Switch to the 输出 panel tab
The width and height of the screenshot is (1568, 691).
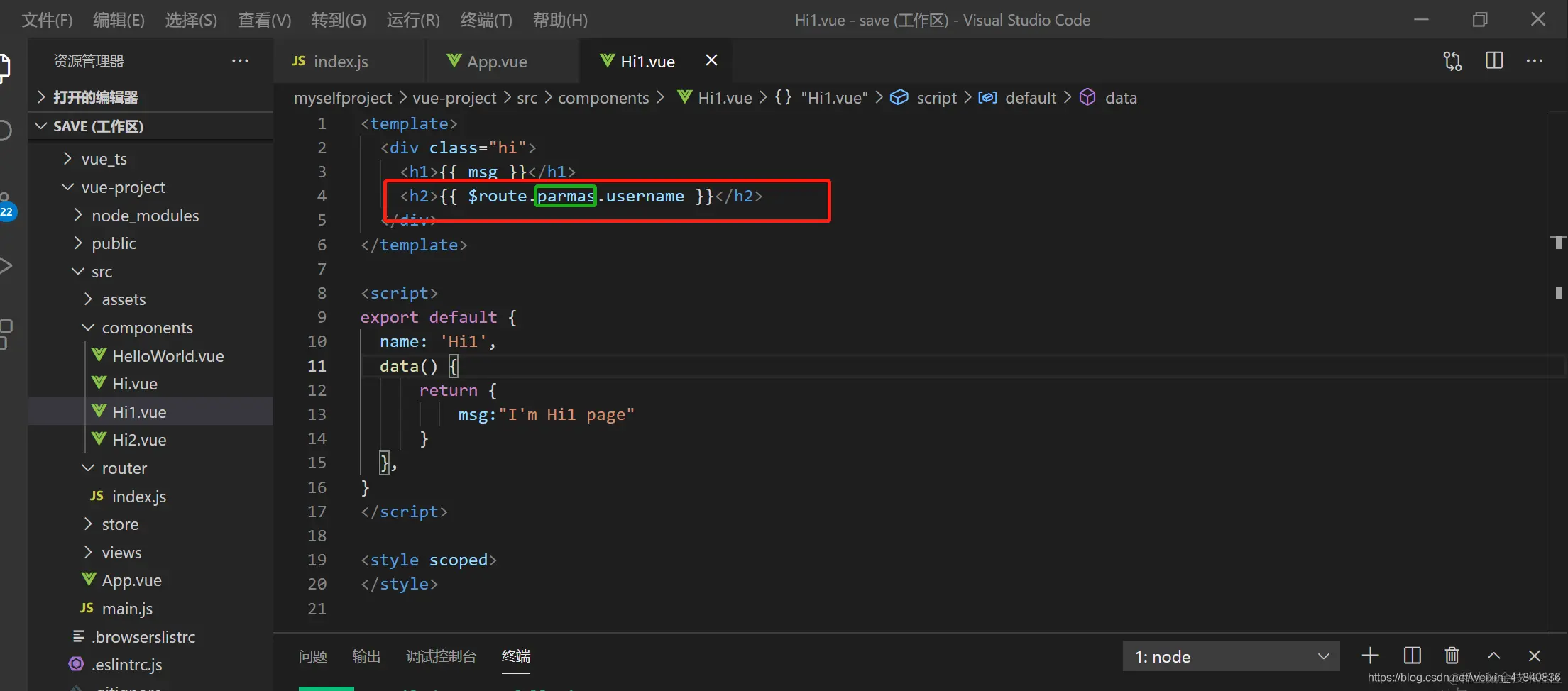point(366,656)
